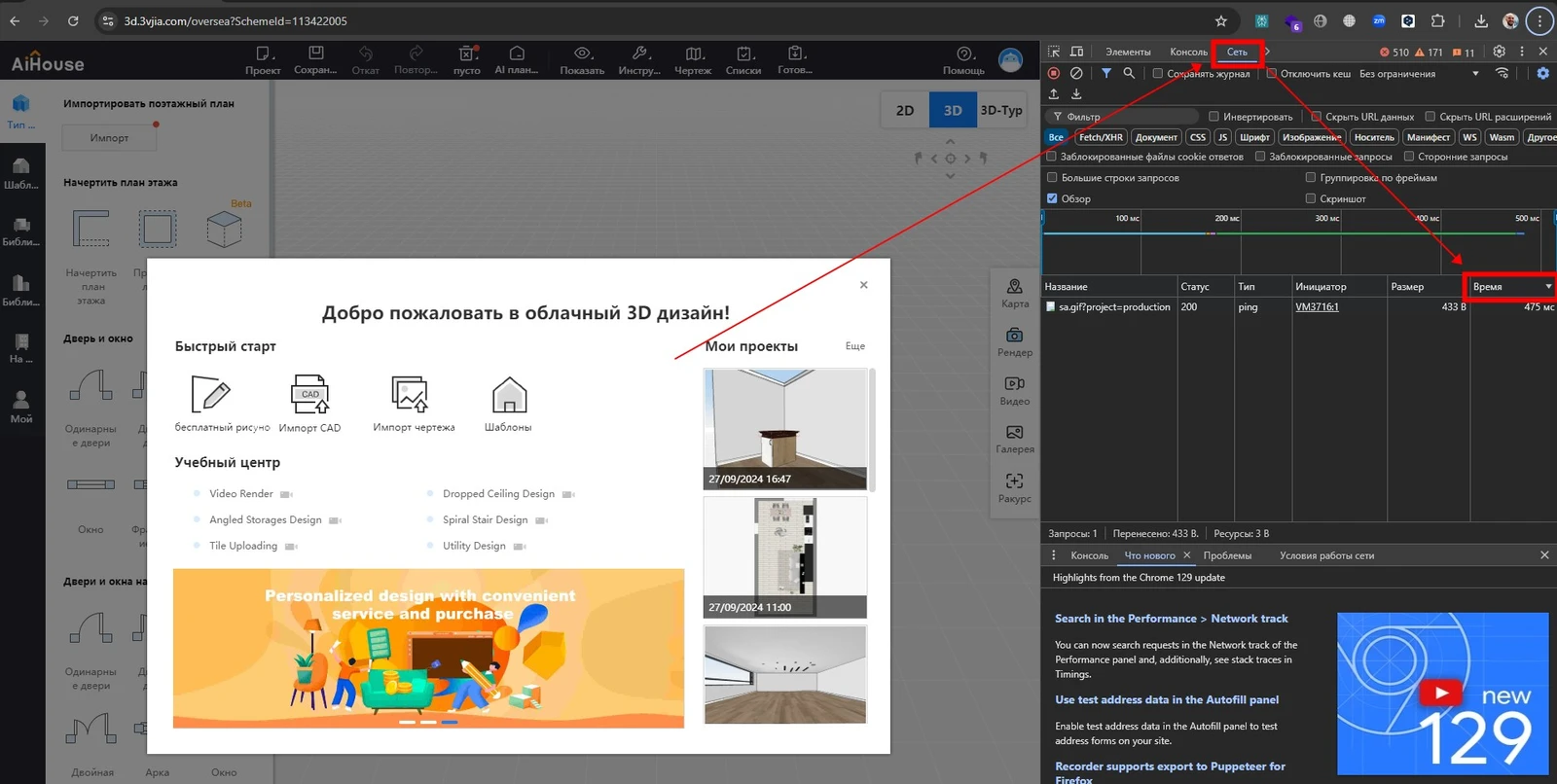Open the Шаблоны templates icon
The height and width of the screenshot is (784, 1557).
[508, 396]
